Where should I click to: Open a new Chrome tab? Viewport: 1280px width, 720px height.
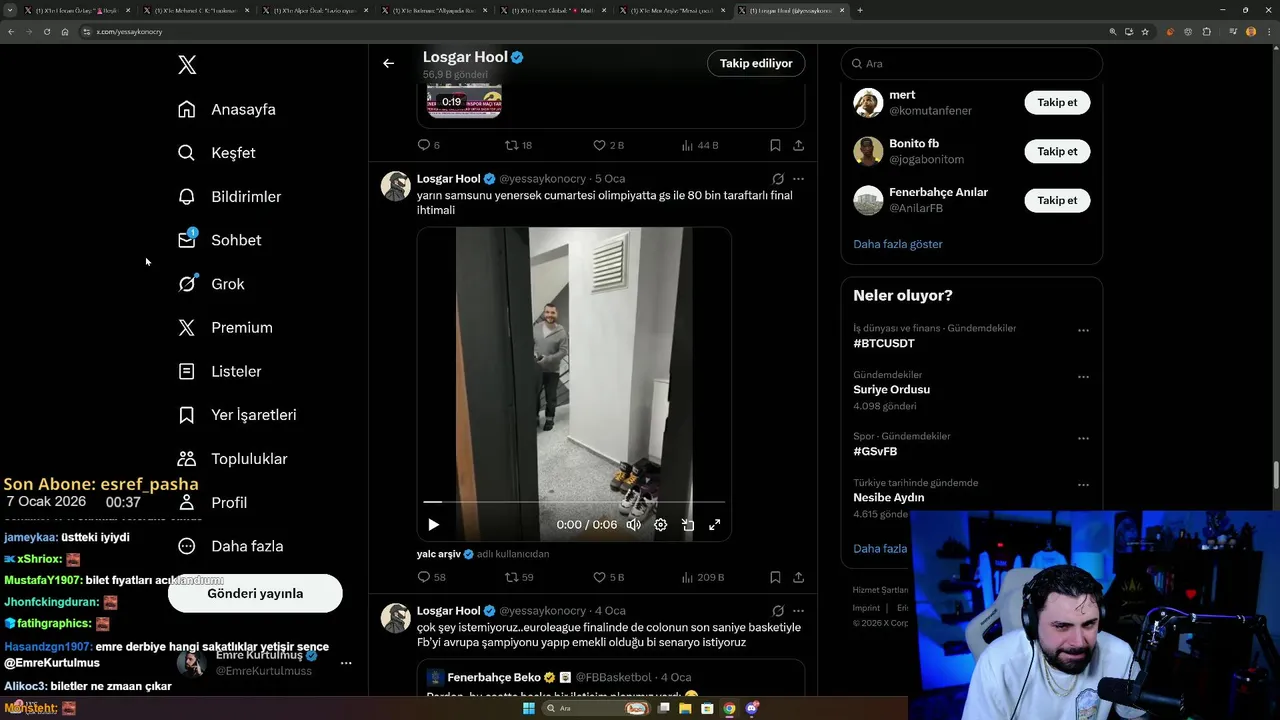click(860, 10)
